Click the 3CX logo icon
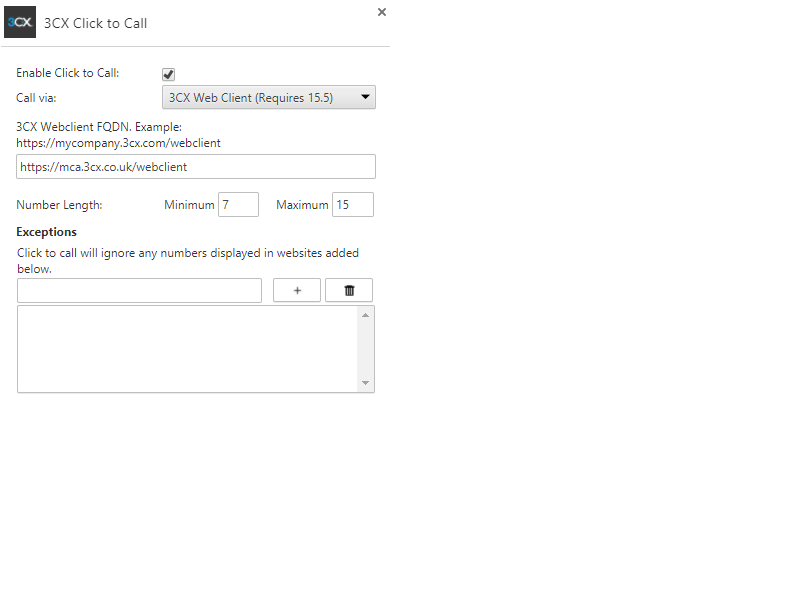The image size is (800, 600). click(x=20, y=22)
